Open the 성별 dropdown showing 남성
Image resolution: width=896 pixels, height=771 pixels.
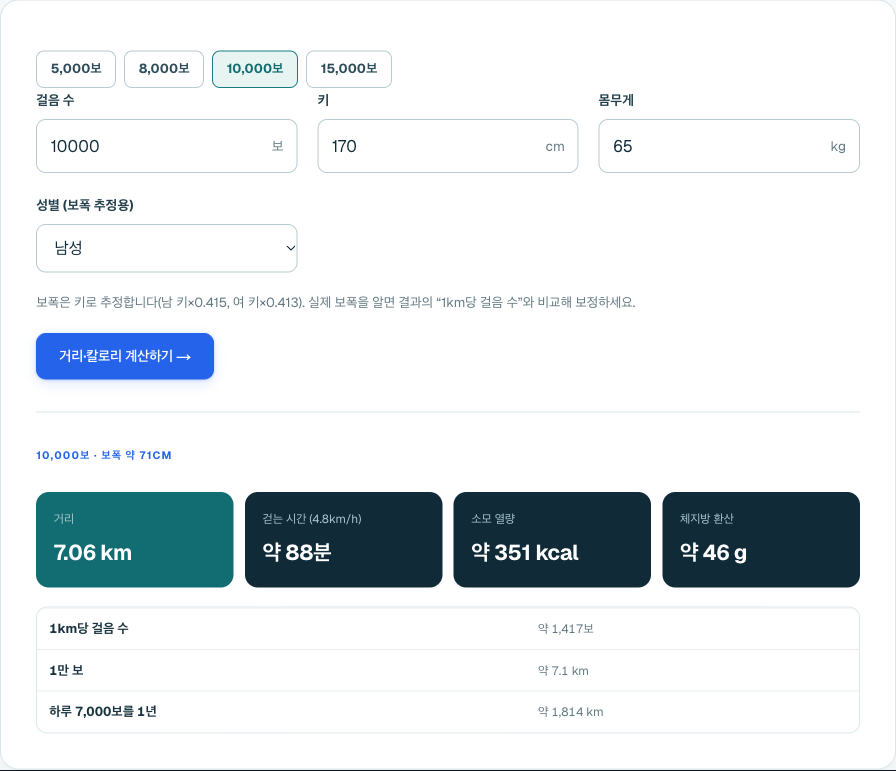click(x=166, y=248)
